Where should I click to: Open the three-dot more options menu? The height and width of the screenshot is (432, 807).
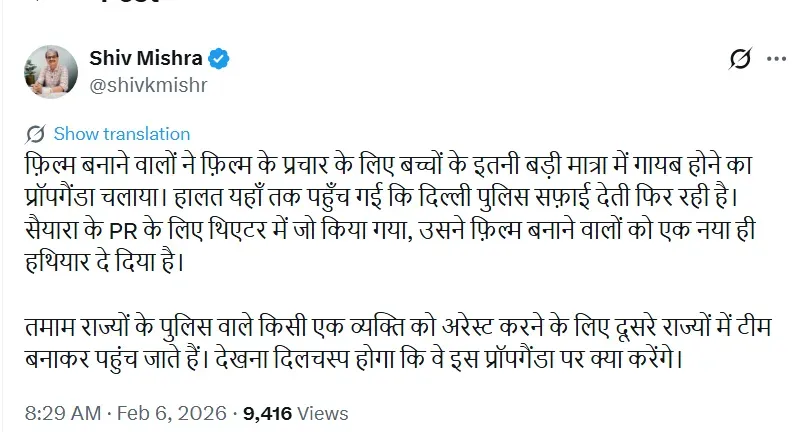(x=776, y=60)
